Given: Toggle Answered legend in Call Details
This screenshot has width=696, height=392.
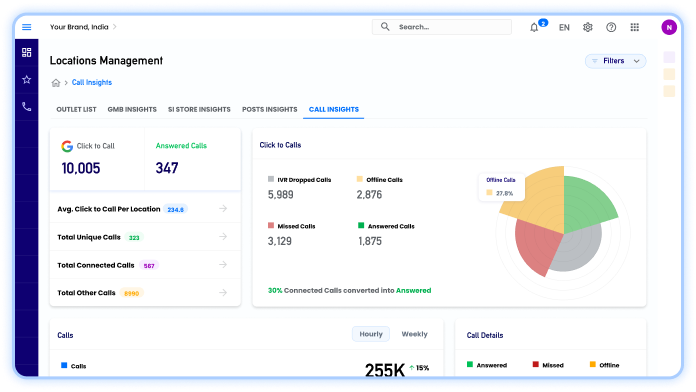Looking at the screenshot, I should tap(486, 365).
